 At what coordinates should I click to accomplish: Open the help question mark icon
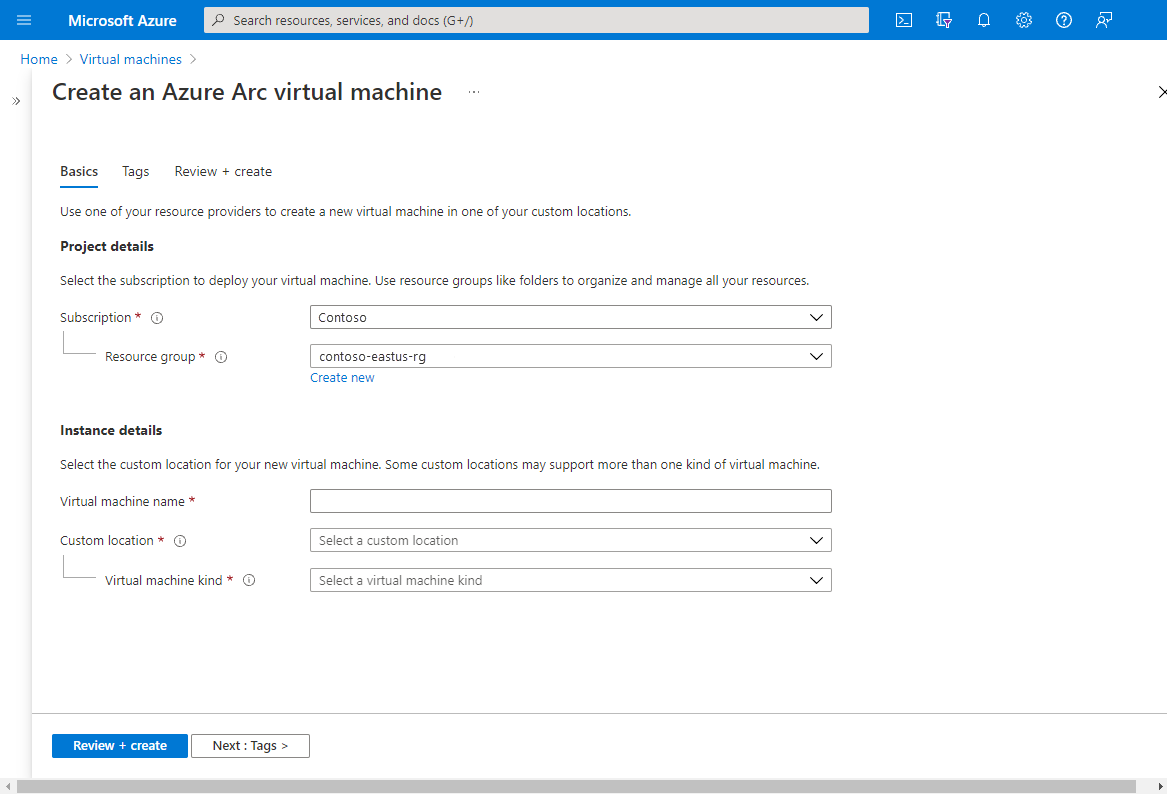click(x=1064, y=20)
